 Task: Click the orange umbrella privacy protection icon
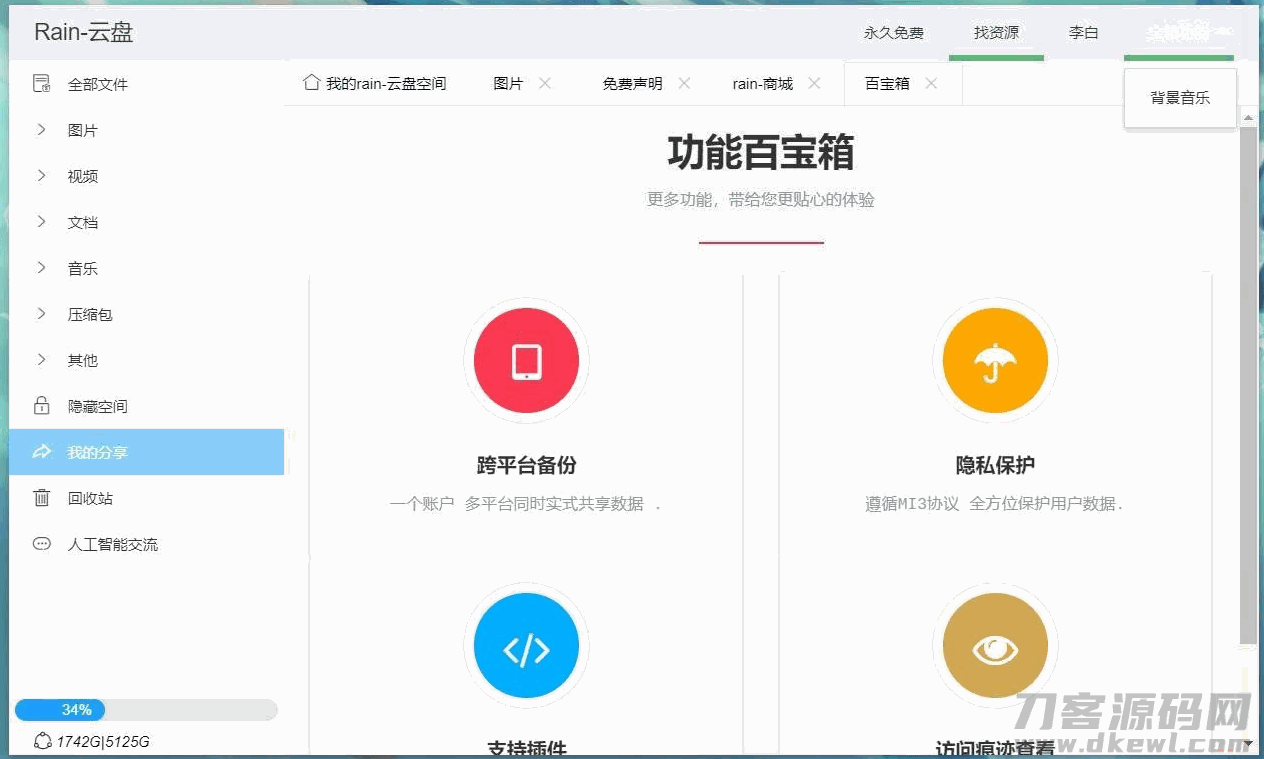994,361
